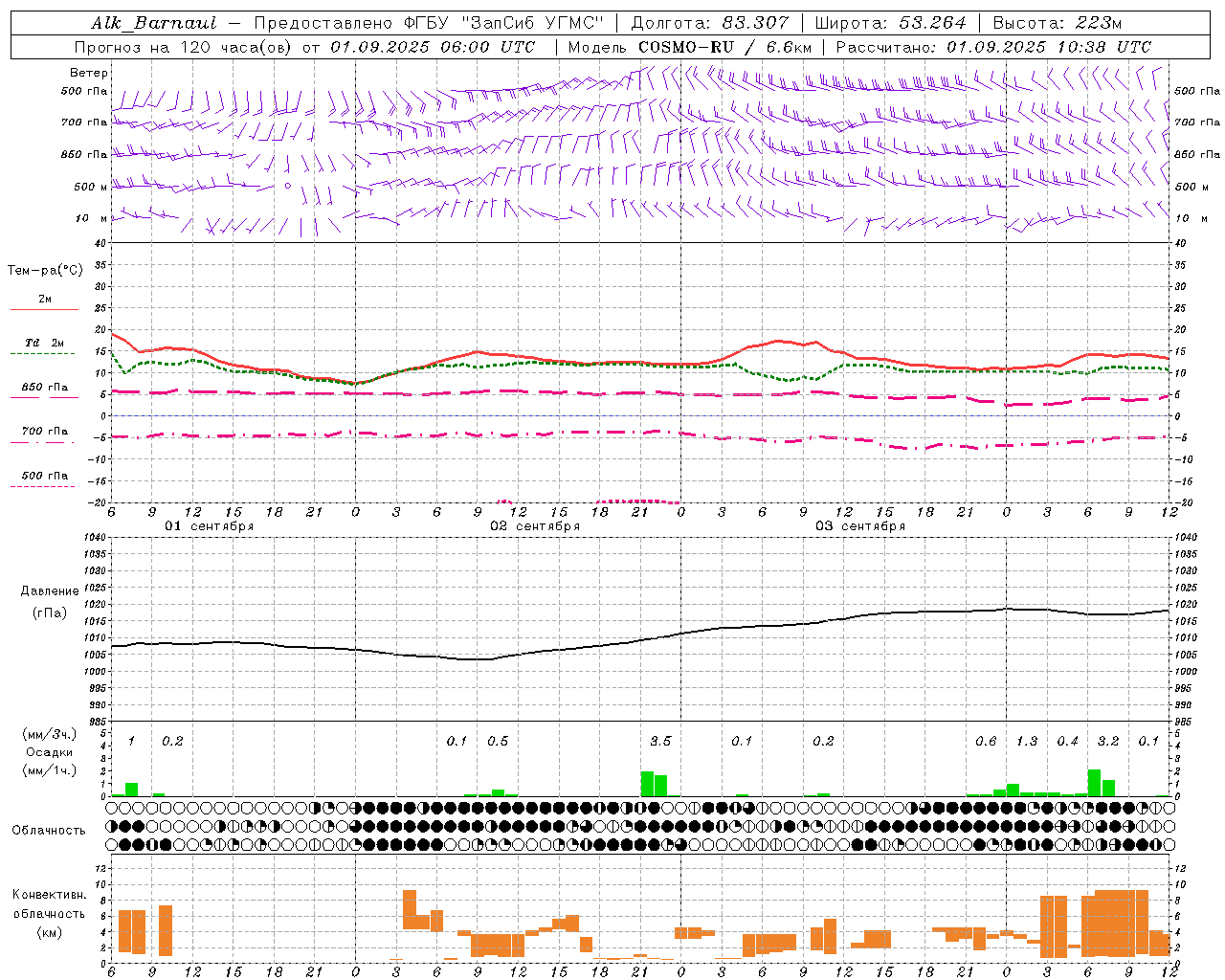The height and width of the screenshot is (980, 1225).
Task: Click the tallest green bar under 3.5
Action: [x=647, y=784]
